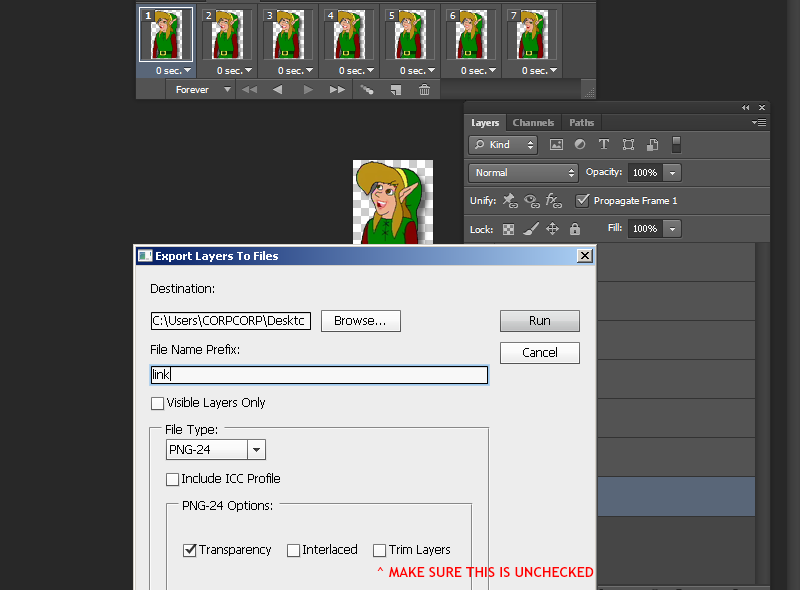The height and width of the screenshot is (590, 800).
Task: Click the Fill 100% value field
Action: click(645, 229)
